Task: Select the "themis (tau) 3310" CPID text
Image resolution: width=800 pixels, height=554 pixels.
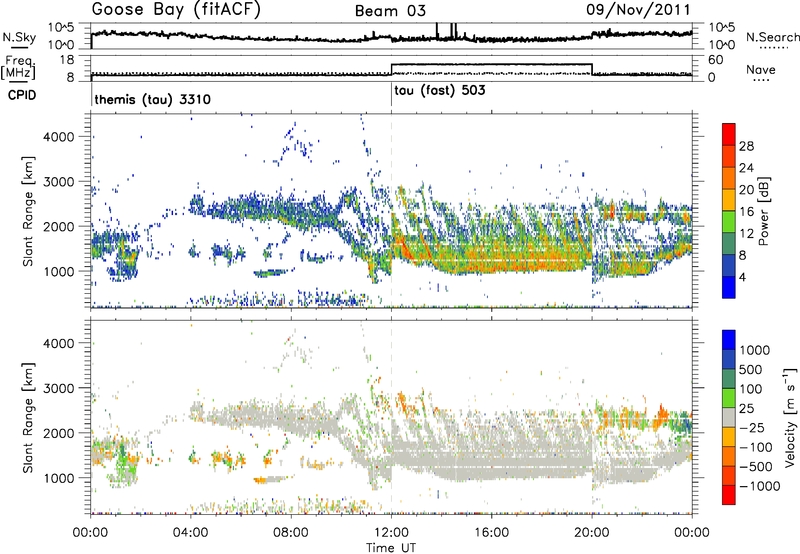Action: point(153,99)
